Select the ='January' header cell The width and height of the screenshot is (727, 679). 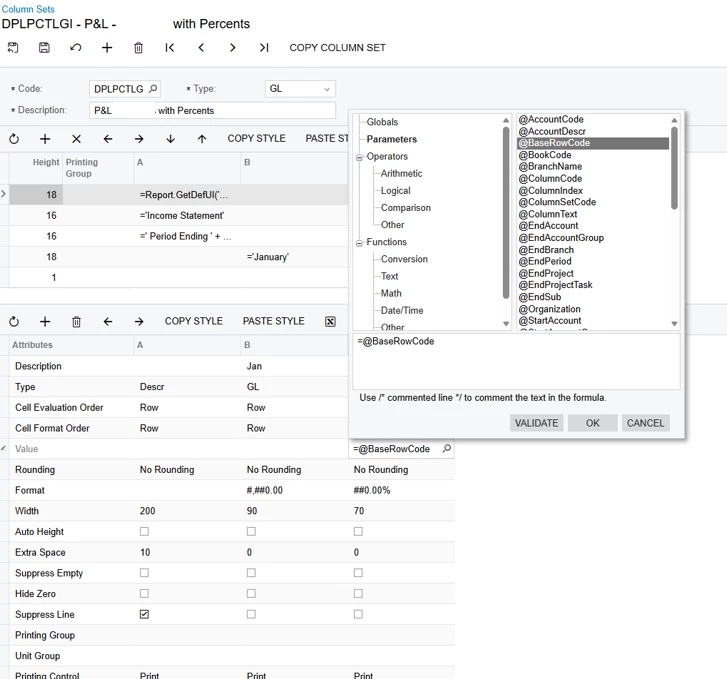click(294, 257)
